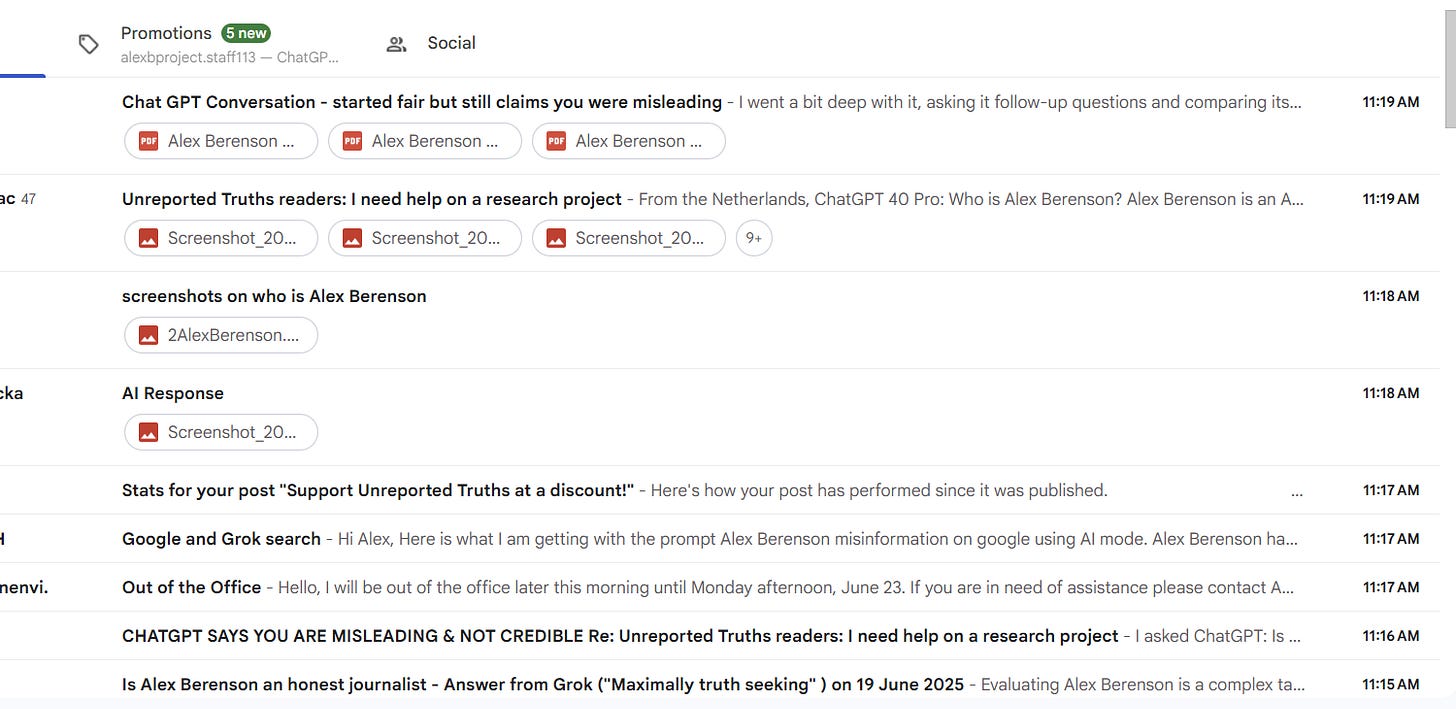Open last PDF attachment in Chat GPT Conversation email
Image resolution: width=1456 pixels, height=709 pixels.
pyautogui.click(x=629, y=141)
